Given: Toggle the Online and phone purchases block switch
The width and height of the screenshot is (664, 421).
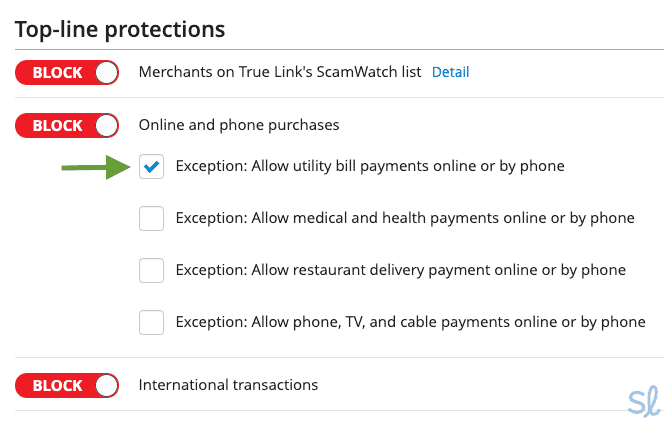Looking at the screenshot, I should pyautogui.click(x=67, y=126).
